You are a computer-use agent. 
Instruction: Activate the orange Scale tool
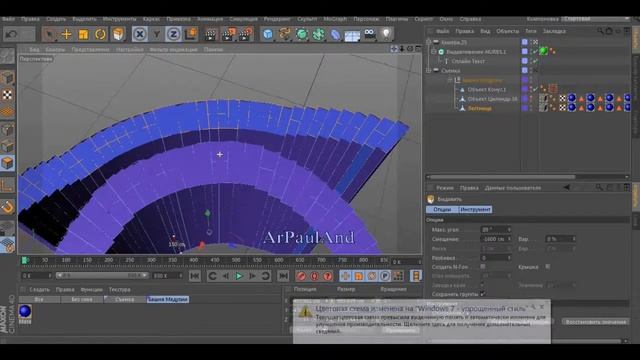click(x=83, y=34)
